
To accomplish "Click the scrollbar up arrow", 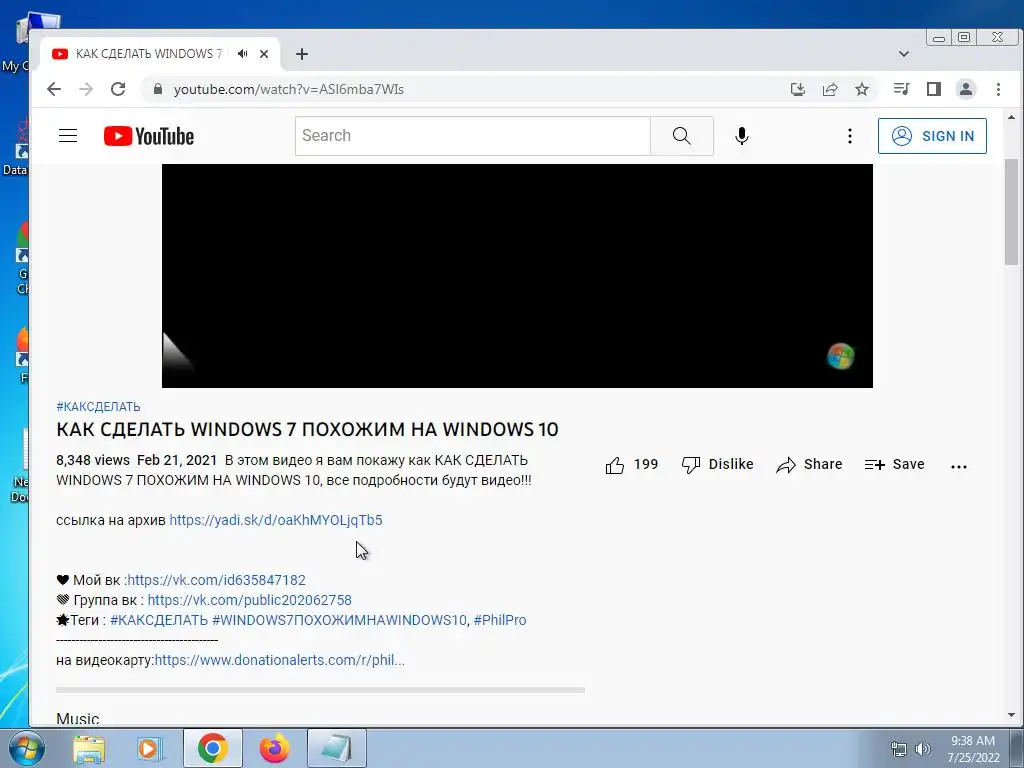I will point(1012,118).
